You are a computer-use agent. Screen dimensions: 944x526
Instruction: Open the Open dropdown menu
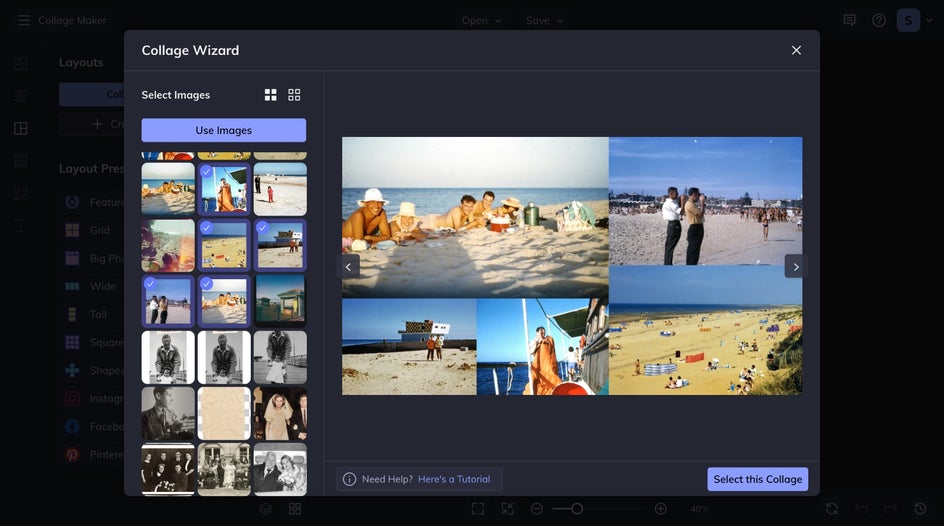481,20
